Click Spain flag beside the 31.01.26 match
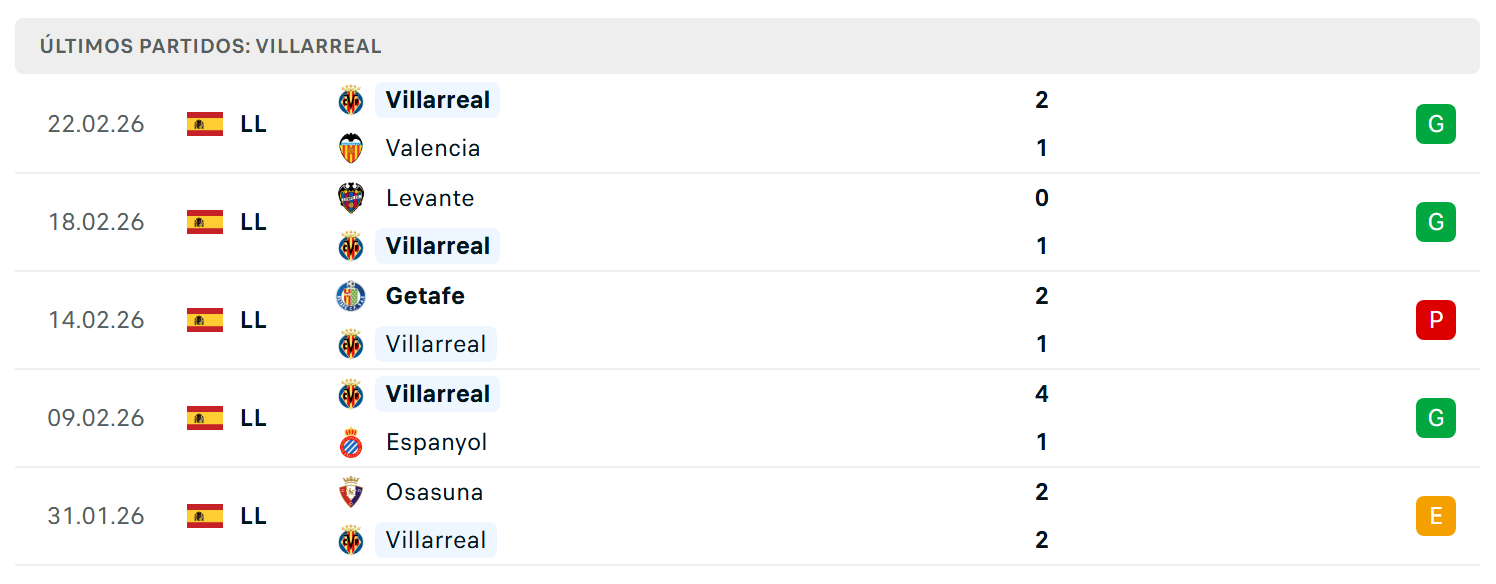1496x584 pixels. tap(205, 516)
